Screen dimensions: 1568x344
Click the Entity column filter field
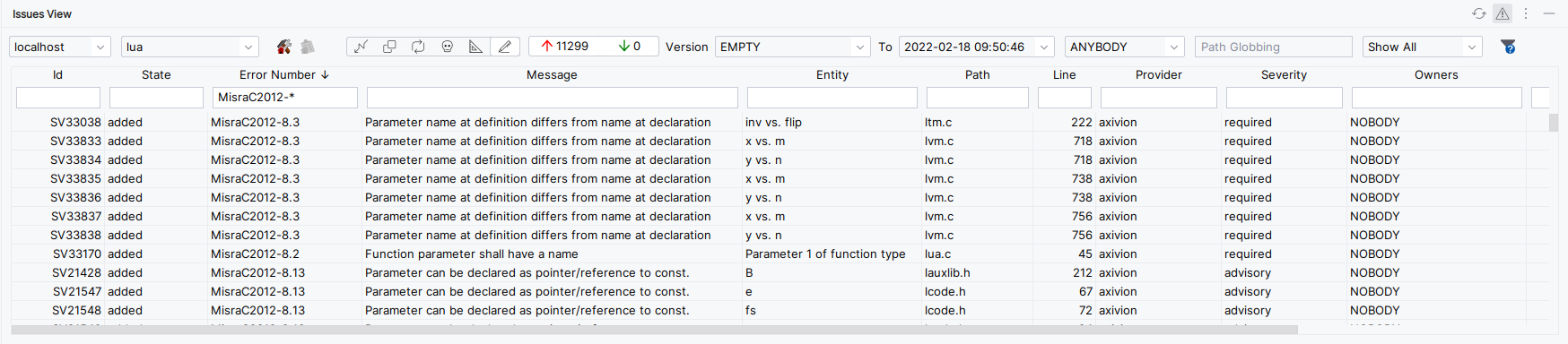coord(832,97)
